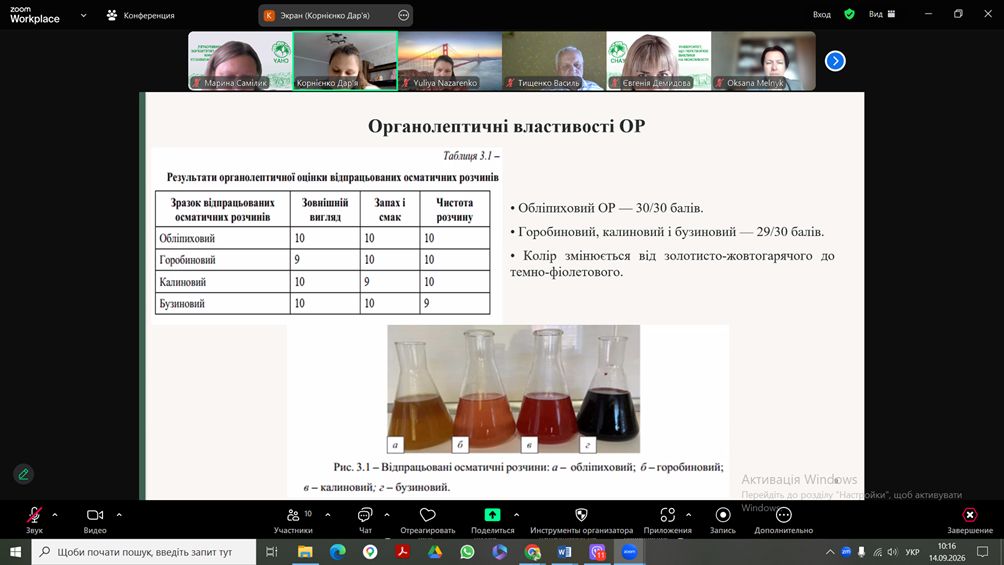Expand video options arrow next to Видео

(119, 514)
